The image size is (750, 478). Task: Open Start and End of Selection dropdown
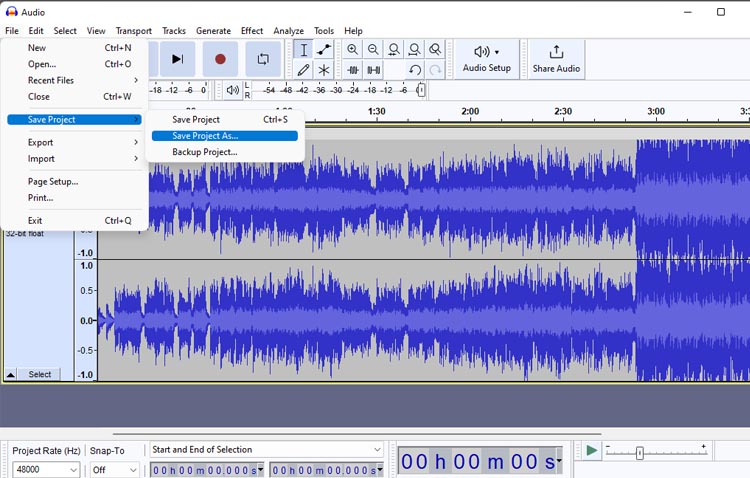pyautogui.click(x=266, y=450)
